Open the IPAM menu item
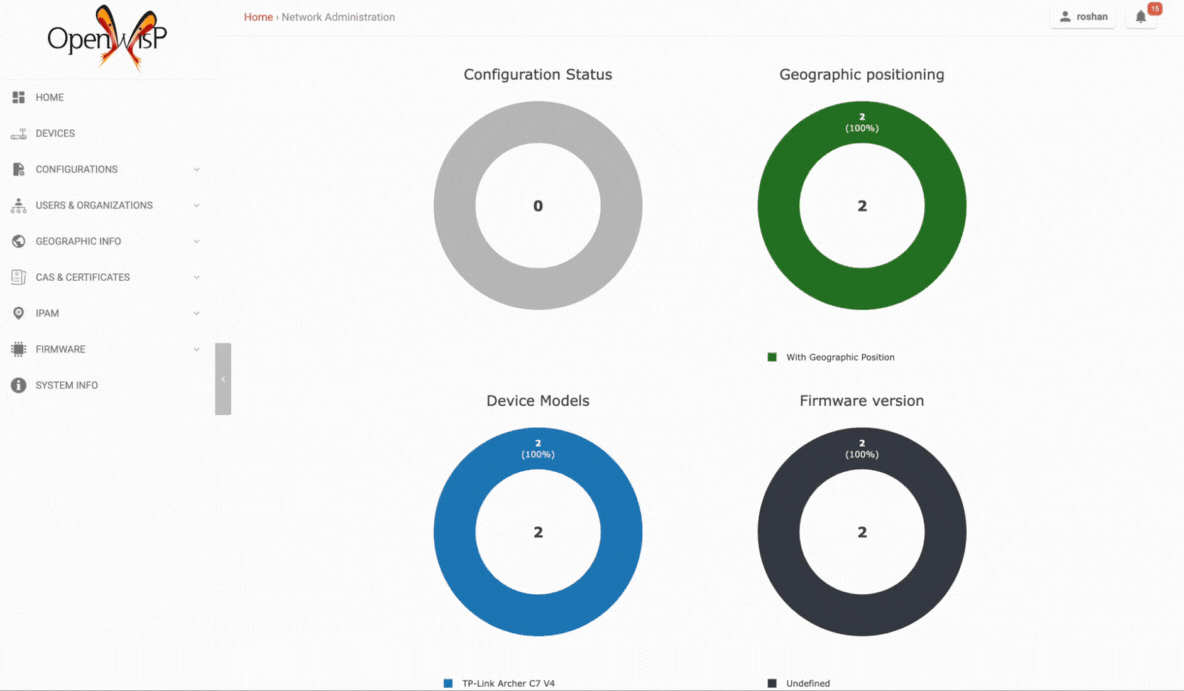Viewport: 1184px width, 691px height. coord(47,313)
